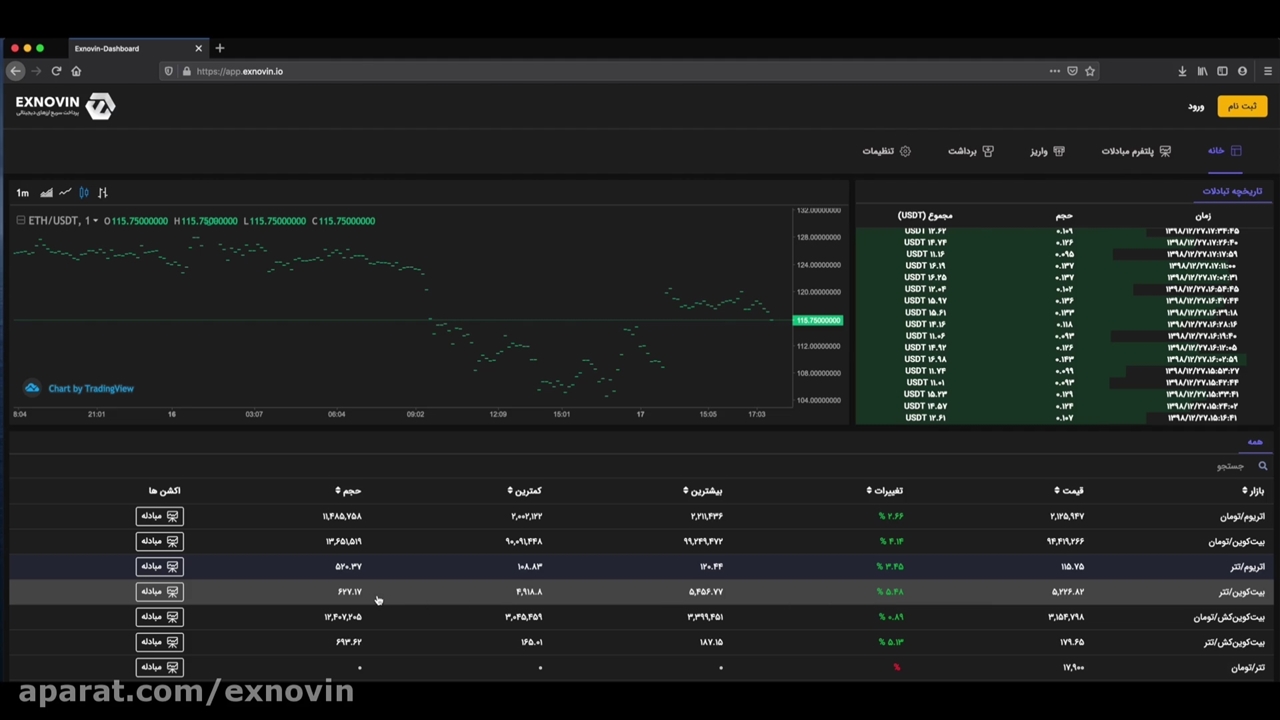Toggle the Firefox sidebar view
The height and width of the screenshot is (720, 1280).
coord(1222,71)
